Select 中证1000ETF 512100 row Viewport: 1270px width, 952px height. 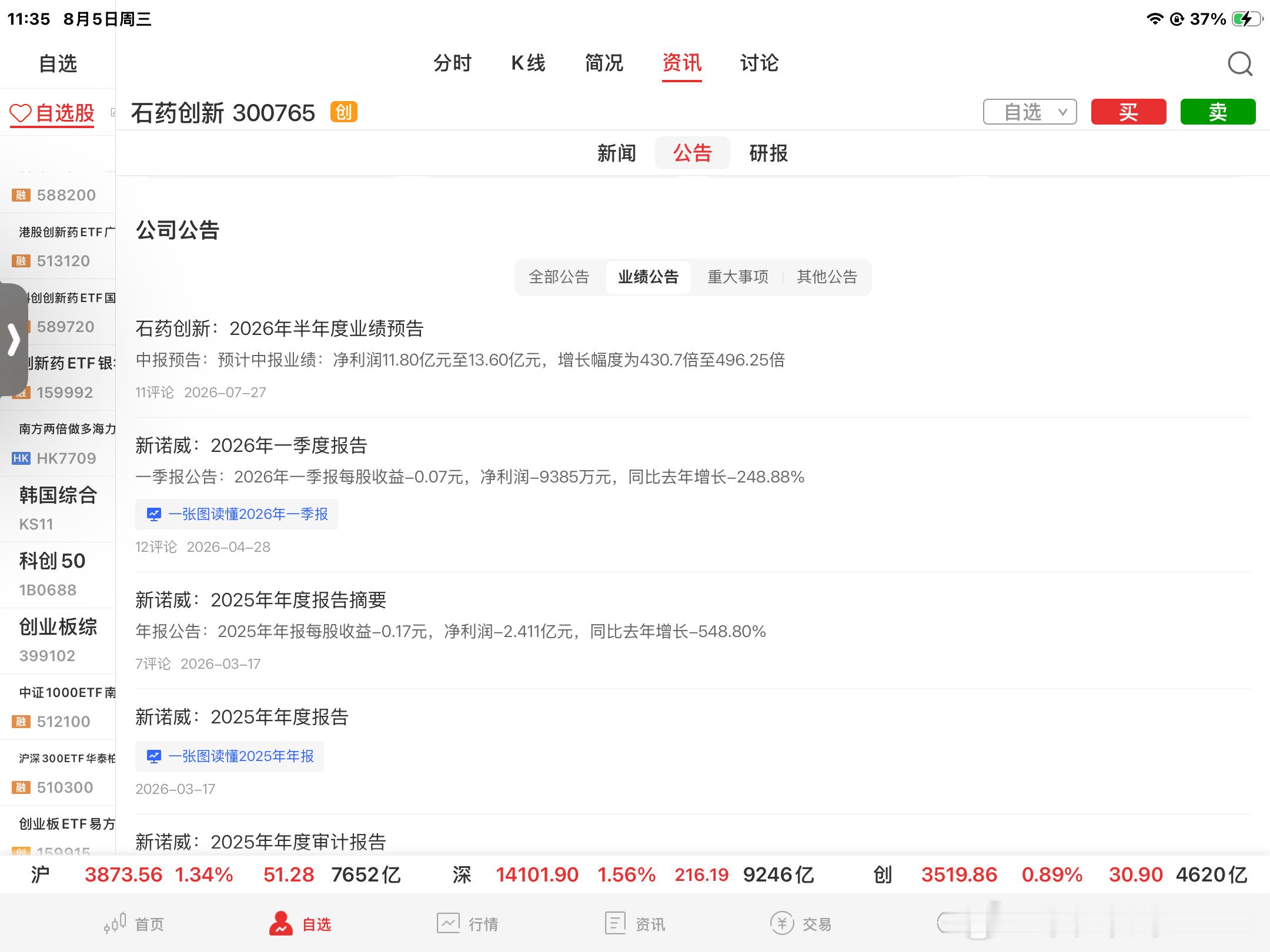pos(58,706)
